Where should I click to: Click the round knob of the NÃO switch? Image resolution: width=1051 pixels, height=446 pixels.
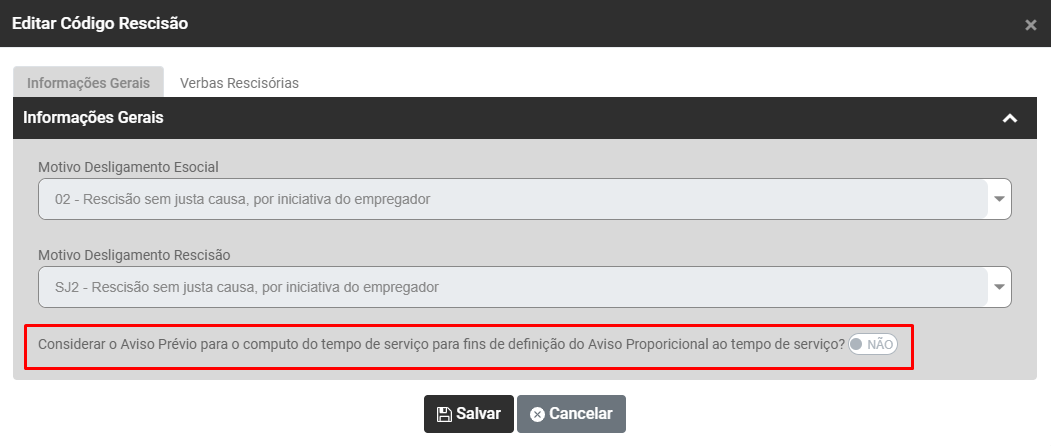(x=857, y=344)
